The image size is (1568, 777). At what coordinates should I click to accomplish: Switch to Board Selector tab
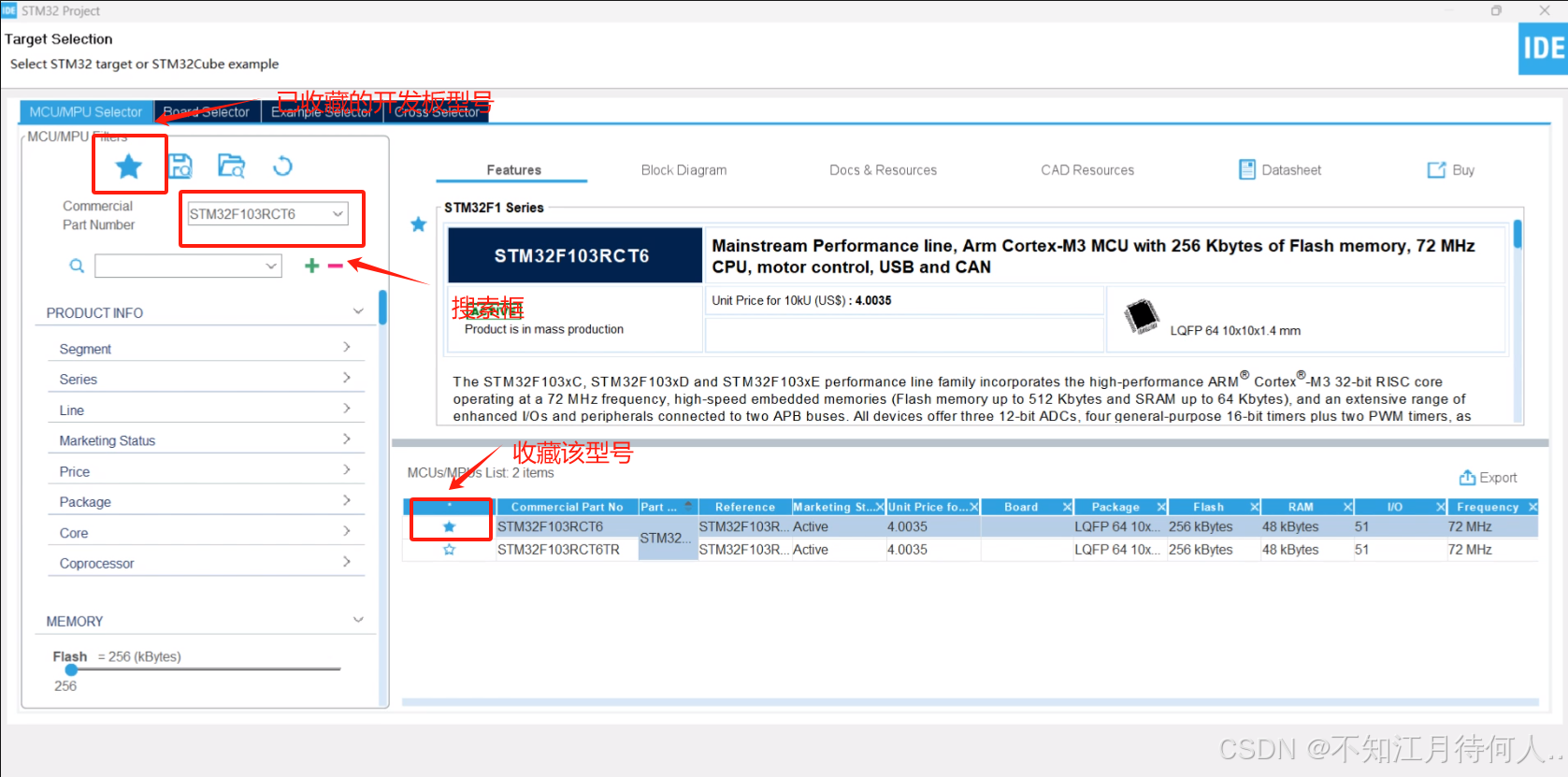coord(207,112)
